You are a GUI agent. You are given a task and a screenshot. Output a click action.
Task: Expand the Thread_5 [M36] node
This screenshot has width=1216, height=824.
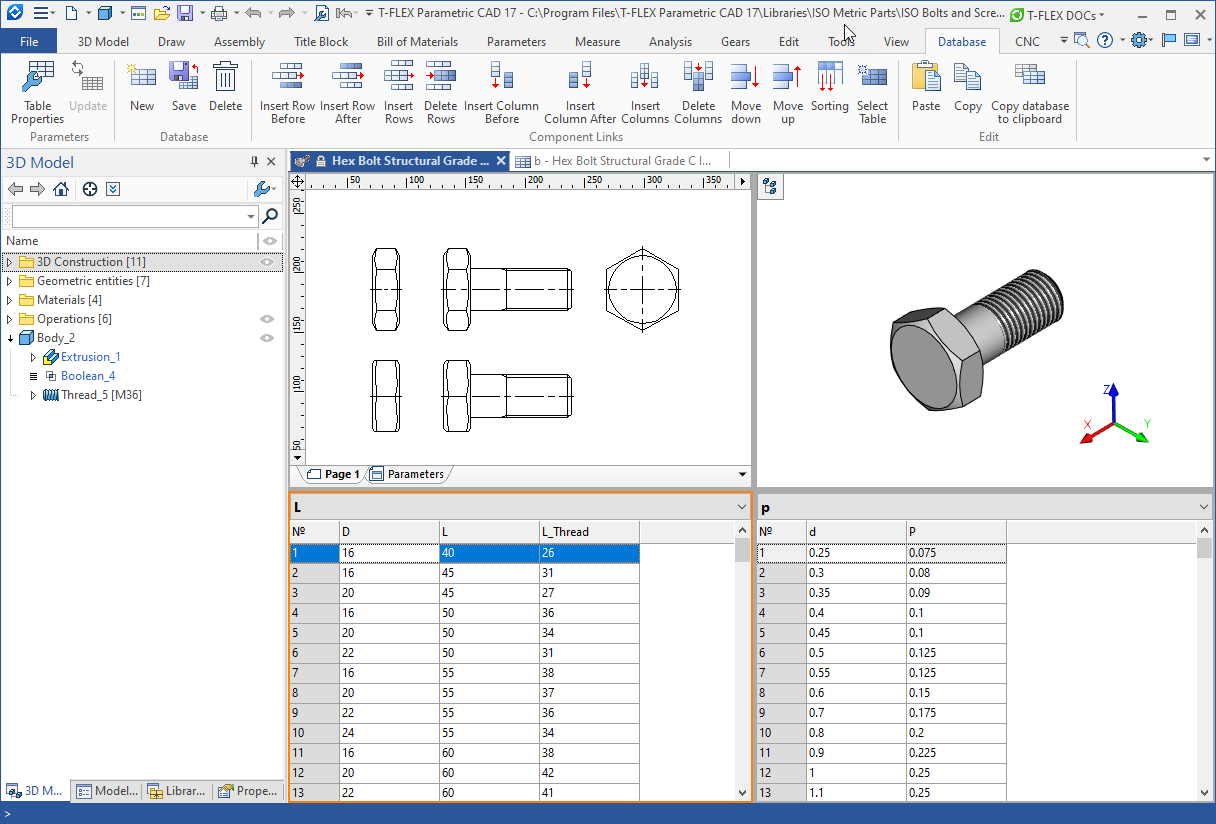pyautogui.click(x=33, y=395)
